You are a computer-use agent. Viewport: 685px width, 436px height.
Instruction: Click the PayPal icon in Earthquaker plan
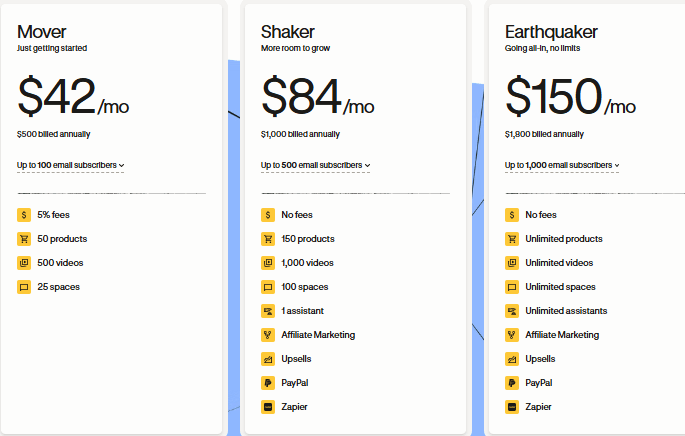[x=512, y=383]
